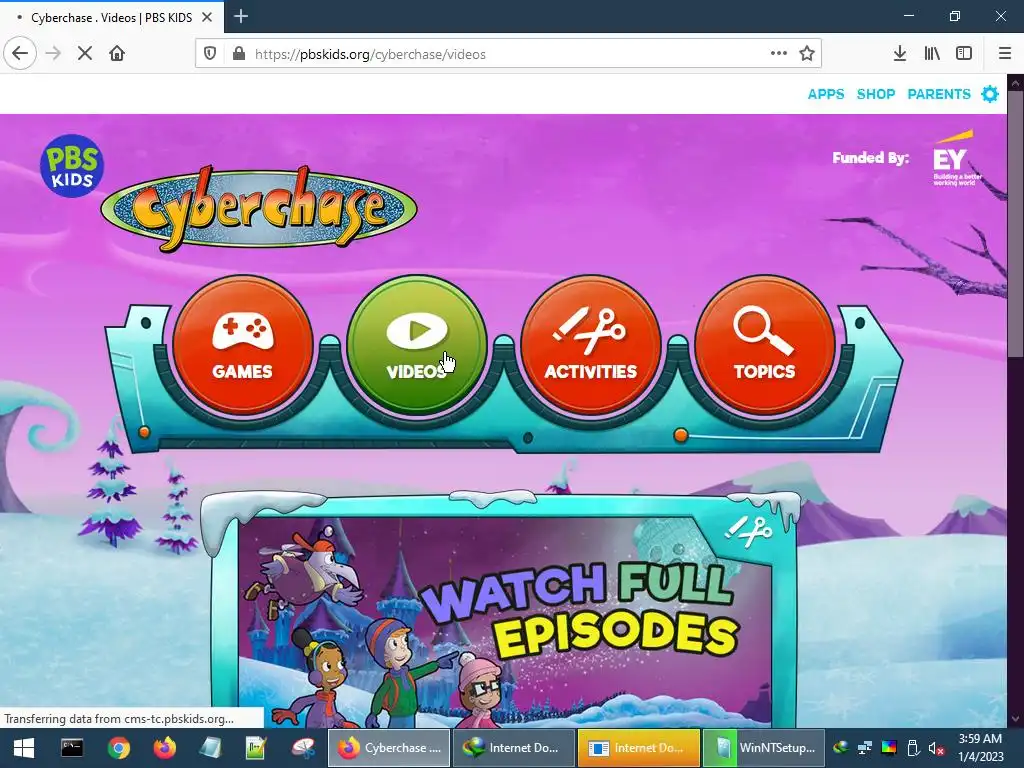Open the Windows Start menu

pyautogui.click(x=24, y=748)
